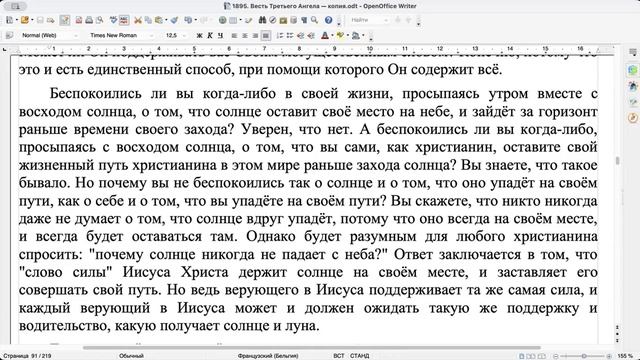This screenshot has height=360, width=640.
Task: Click the Document as E-mail icon
Action: [51, 20]
